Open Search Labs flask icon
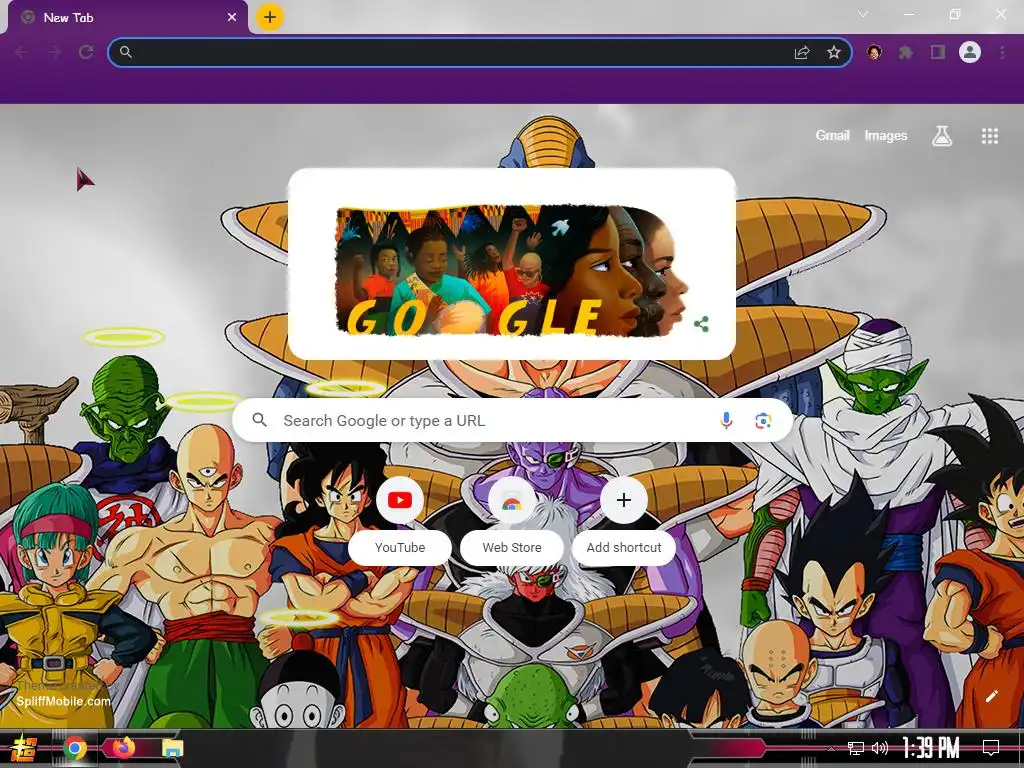The width and height of the screenshot is (1024, 768). [942, 136]
